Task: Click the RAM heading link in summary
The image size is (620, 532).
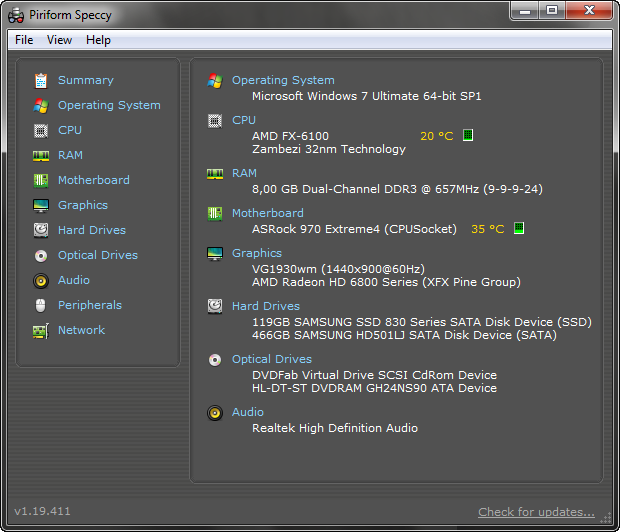Action: [244, 173]
